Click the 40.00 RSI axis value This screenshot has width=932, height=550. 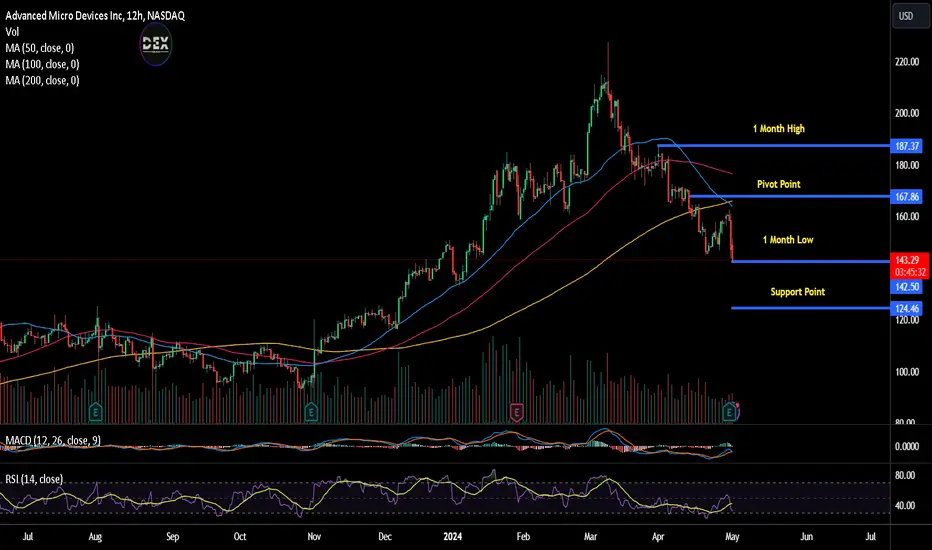(905, 505)
